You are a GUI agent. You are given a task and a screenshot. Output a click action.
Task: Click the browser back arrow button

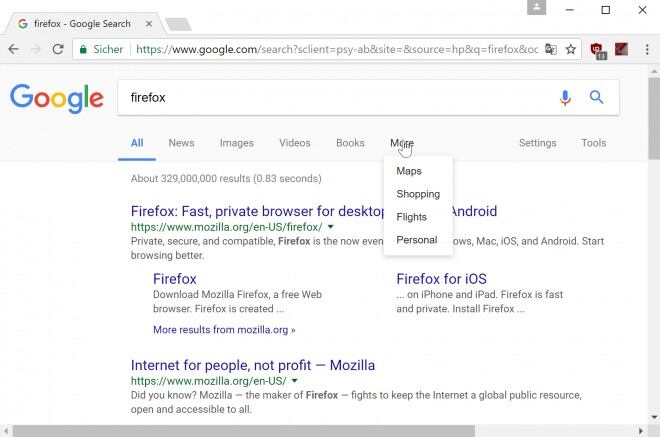(x=14, y=48)
